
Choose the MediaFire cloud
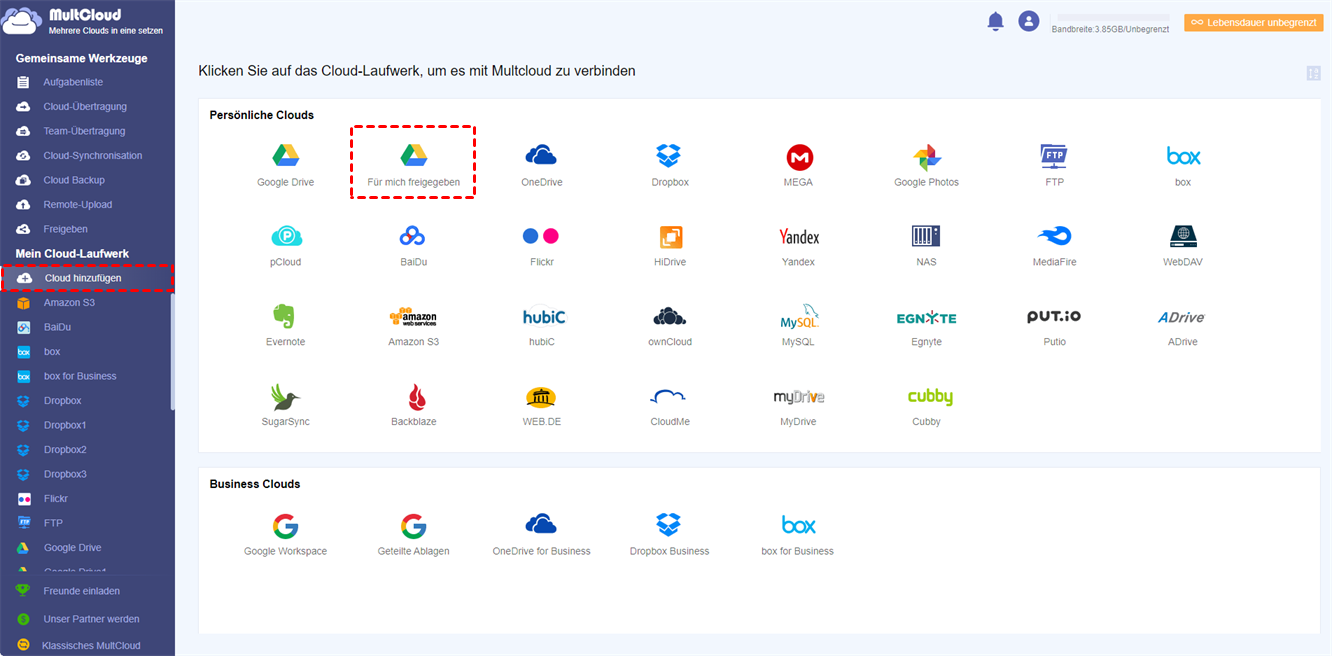[x=1054, y=245]
